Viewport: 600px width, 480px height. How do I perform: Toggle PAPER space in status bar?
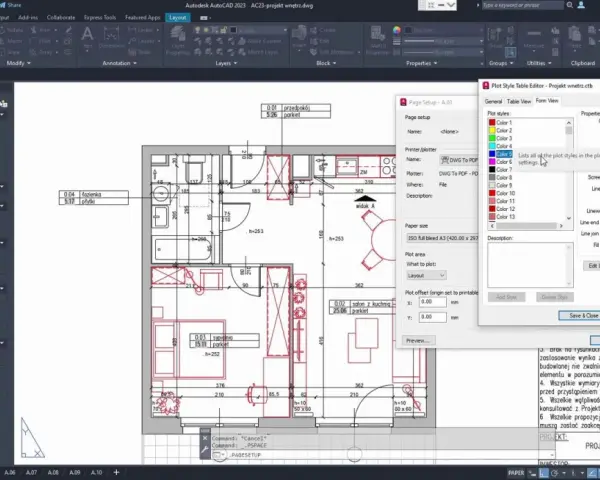(x=516, y=473)
